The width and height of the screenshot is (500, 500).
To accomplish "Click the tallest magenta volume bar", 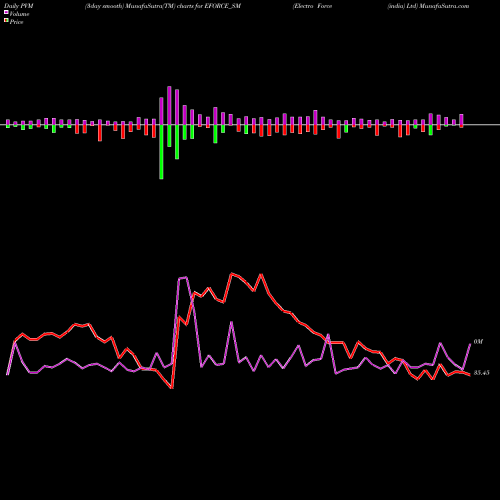I will pyautogui.click(x=169, y=106).
